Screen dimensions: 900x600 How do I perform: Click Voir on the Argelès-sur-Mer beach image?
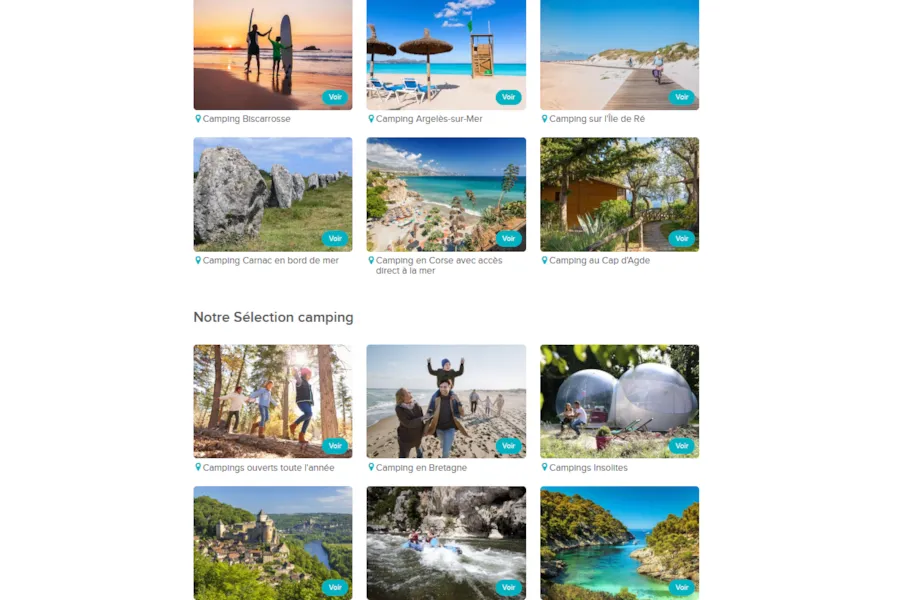[x=509, y=97]
